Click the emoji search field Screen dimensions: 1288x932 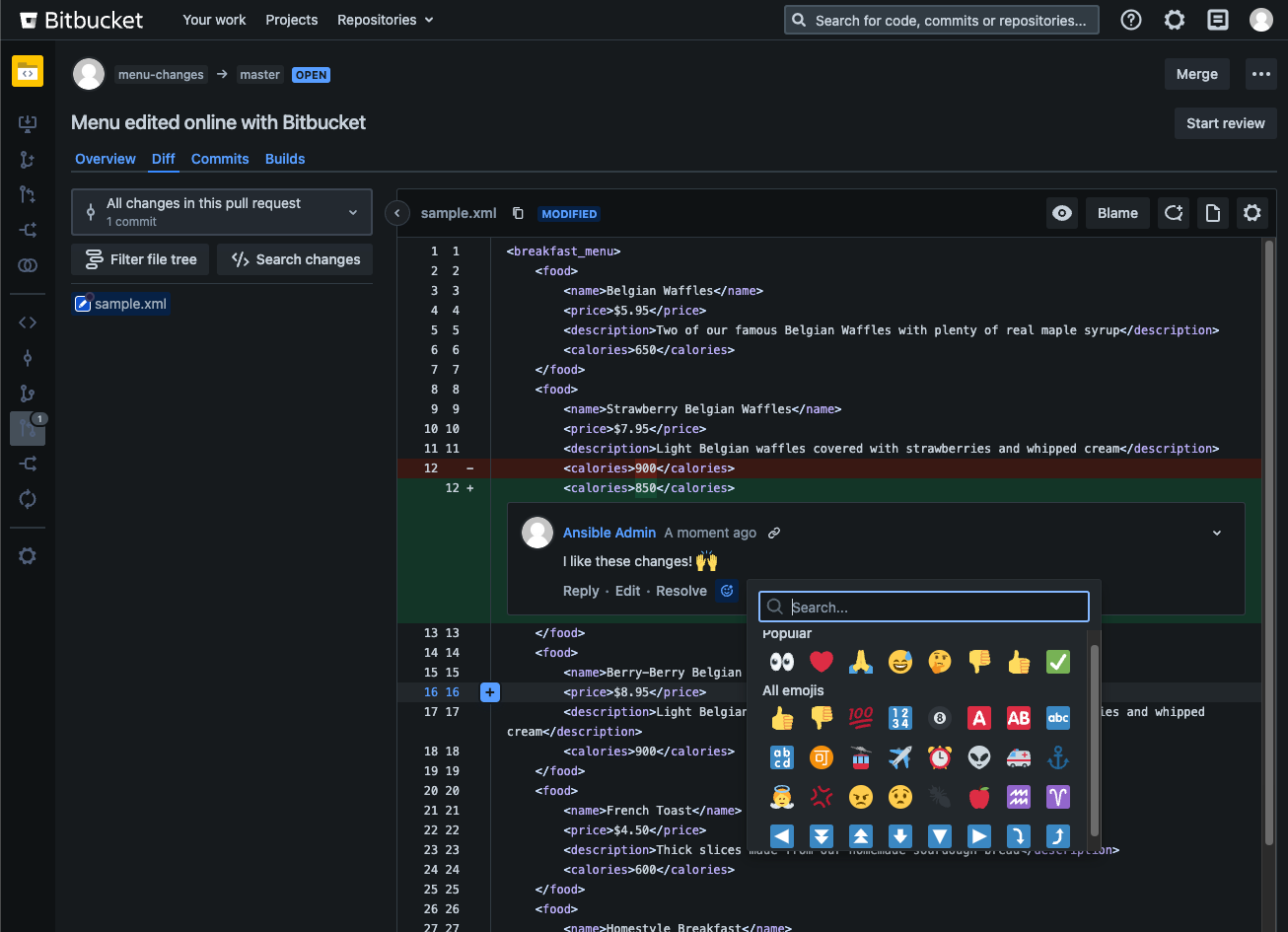[x=924, y=607]
